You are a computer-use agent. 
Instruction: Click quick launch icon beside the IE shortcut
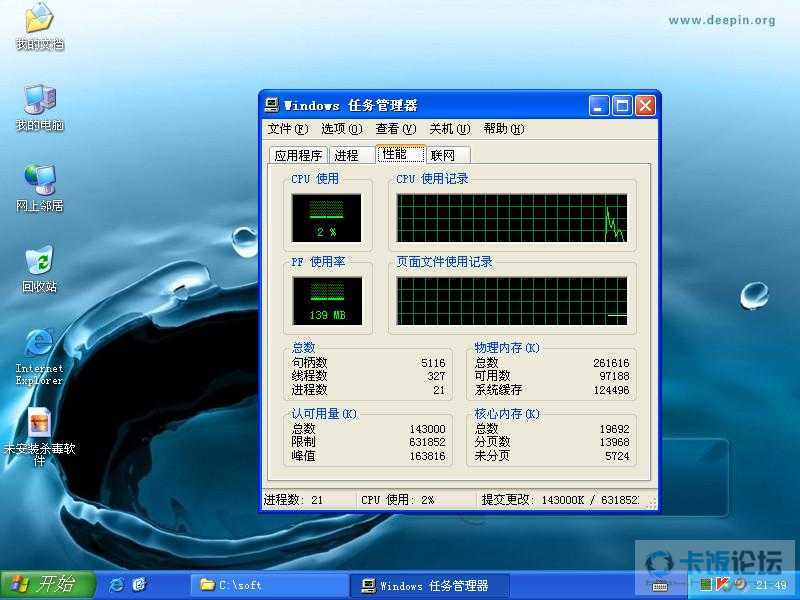click(139, 585)
